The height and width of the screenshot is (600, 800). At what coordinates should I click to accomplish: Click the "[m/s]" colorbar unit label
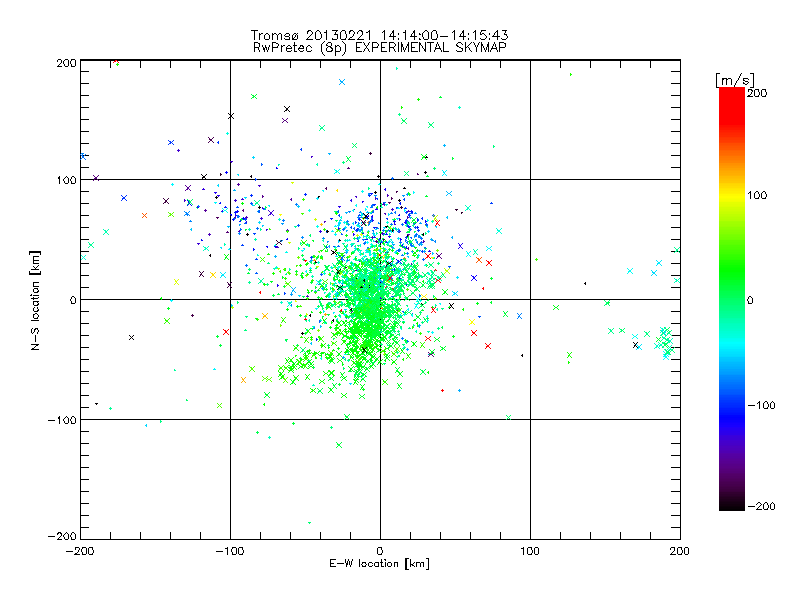(735, 80)
